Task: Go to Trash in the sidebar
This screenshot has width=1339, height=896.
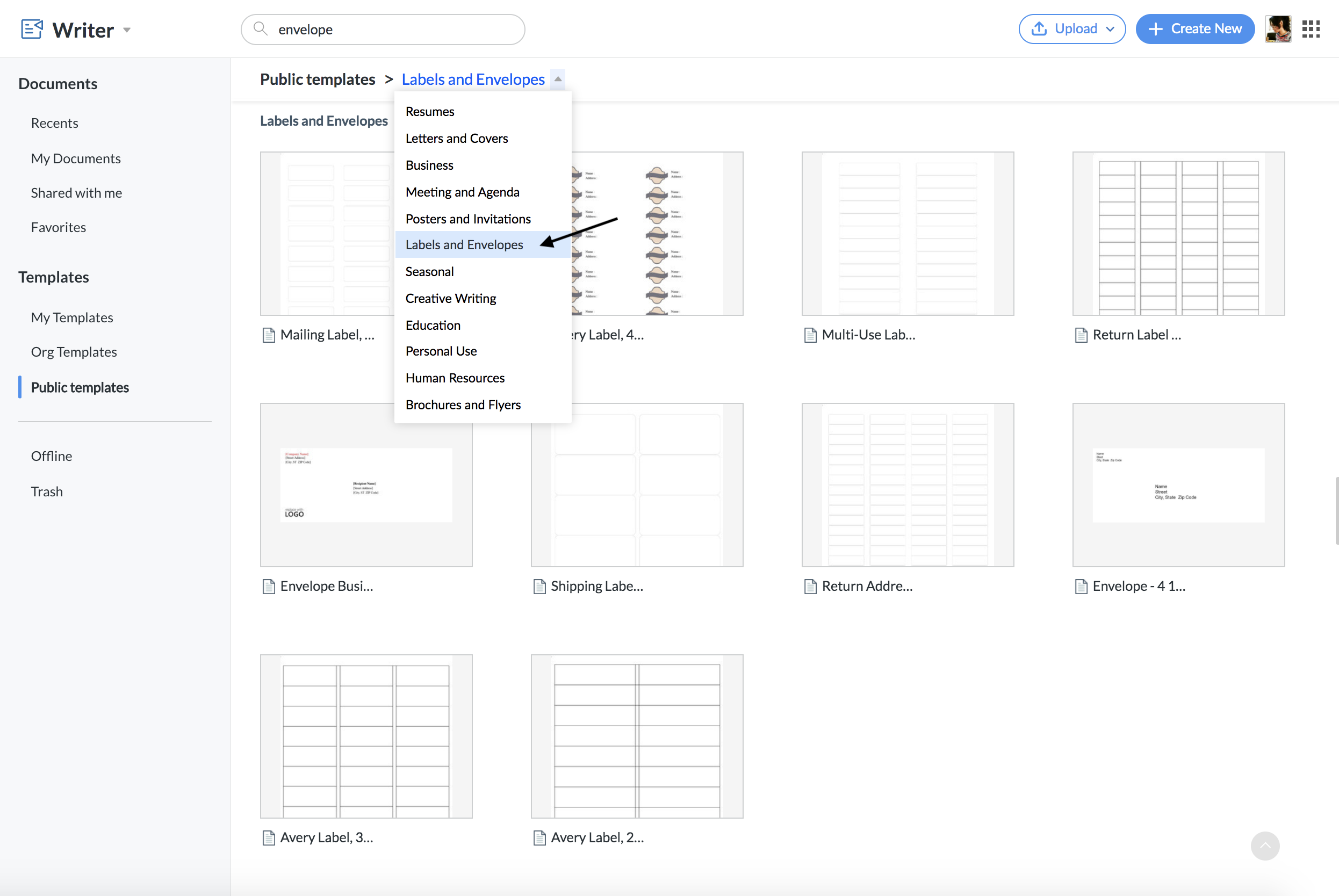Action: point(47,492)
